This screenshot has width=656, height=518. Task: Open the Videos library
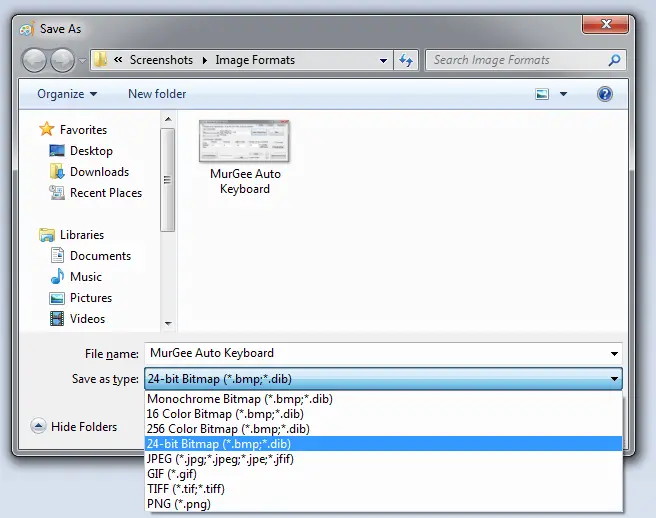(x=87, y=319)
